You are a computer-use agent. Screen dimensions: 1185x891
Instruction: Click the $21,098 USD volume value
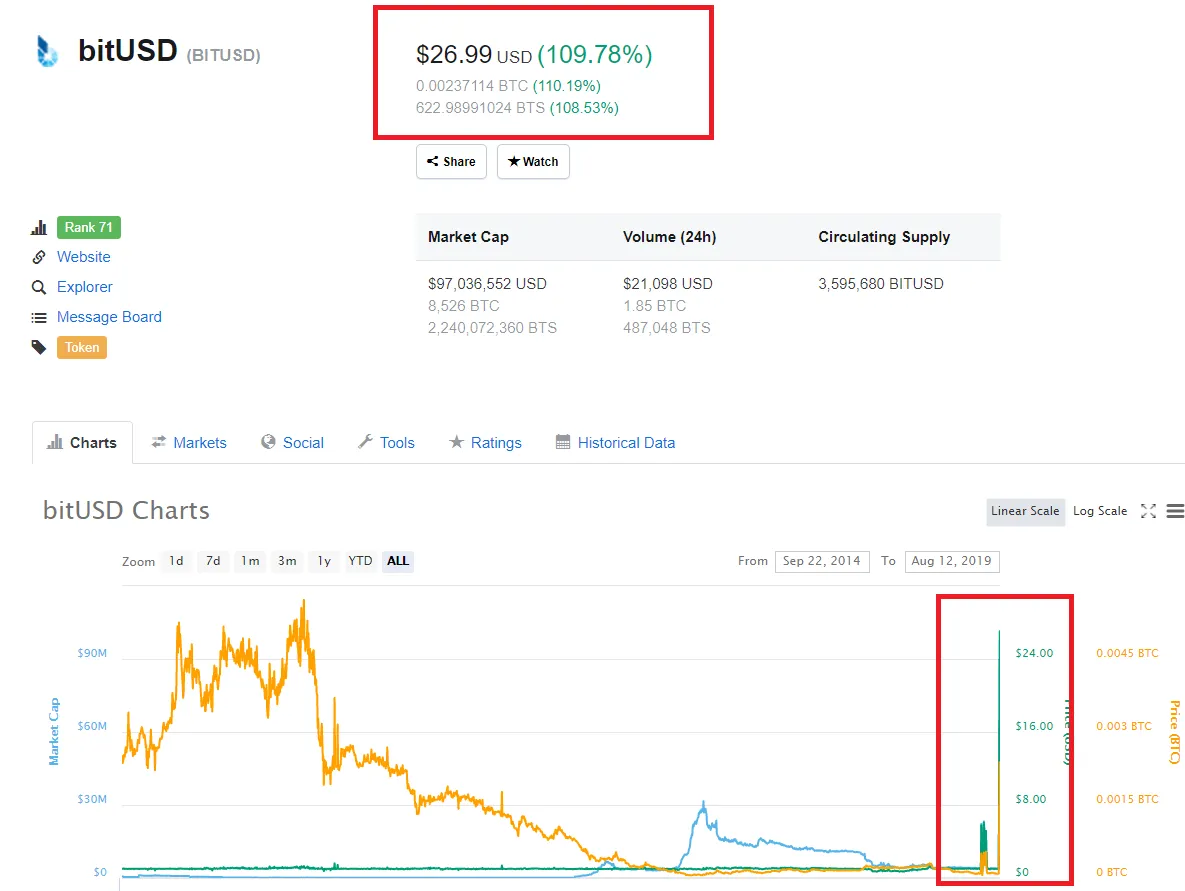pyautogui.click(x=668, y=284)
